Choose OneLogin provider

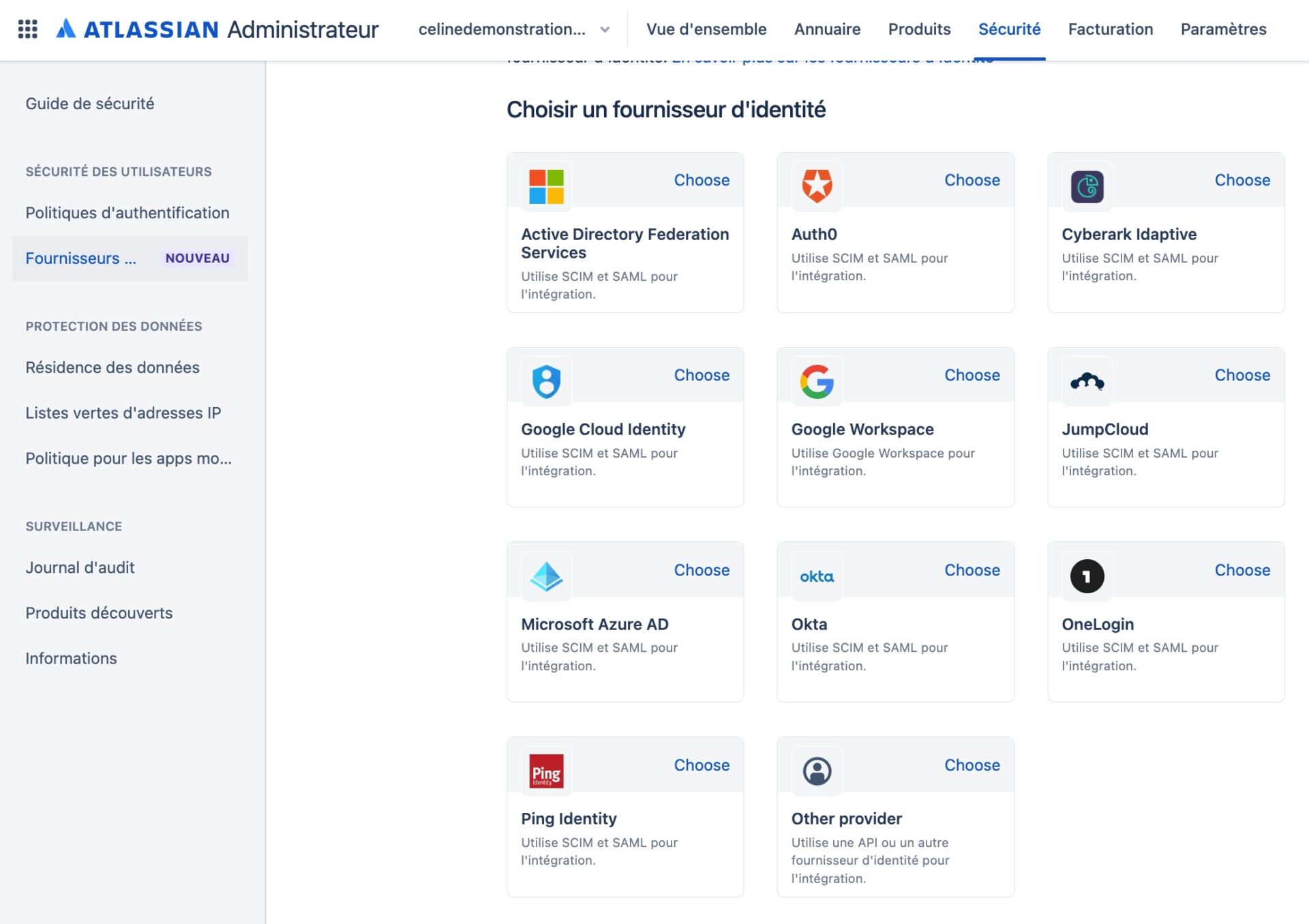(x=1242, y=570)
